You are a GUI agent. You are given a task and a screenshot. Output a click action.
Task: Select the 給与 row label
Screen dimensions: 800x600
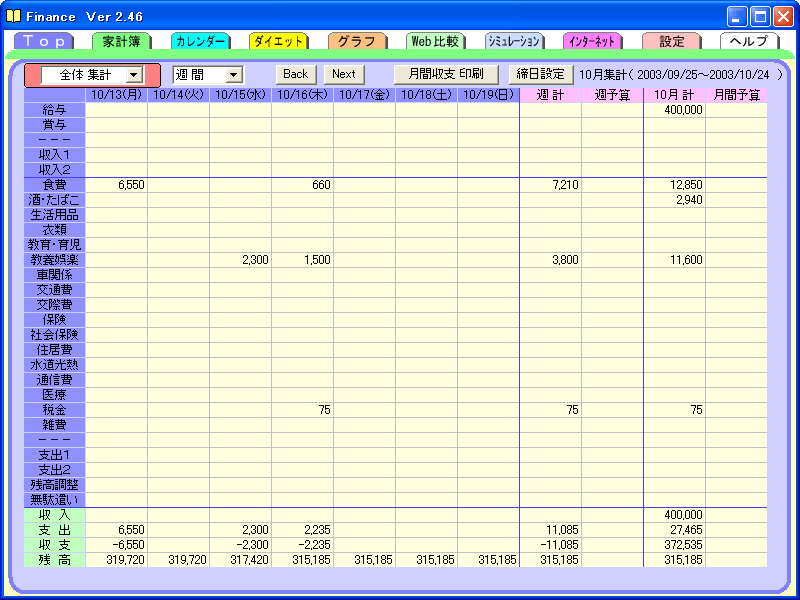tap(55, 110)
